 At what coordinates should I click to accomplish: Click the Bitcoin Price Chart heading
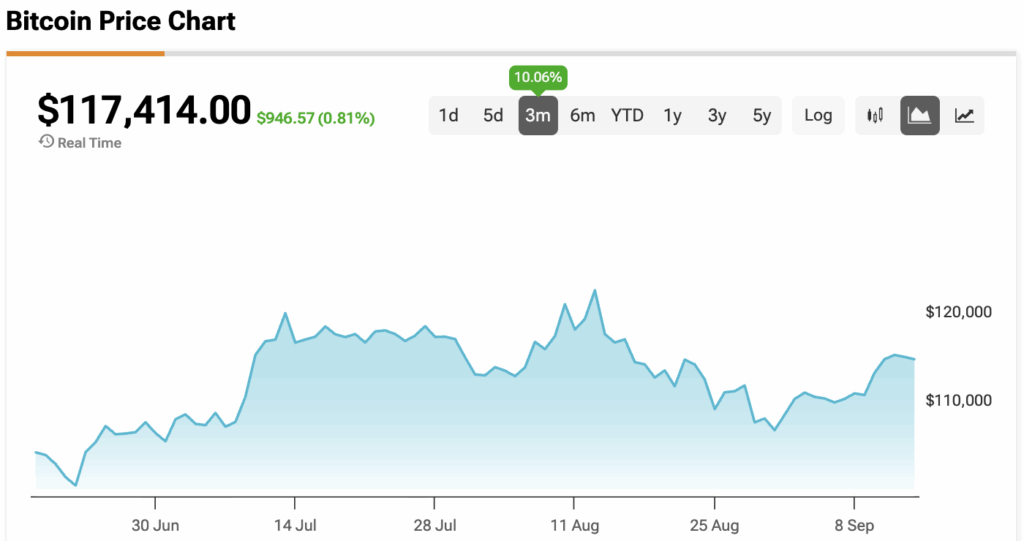[121, 21]
